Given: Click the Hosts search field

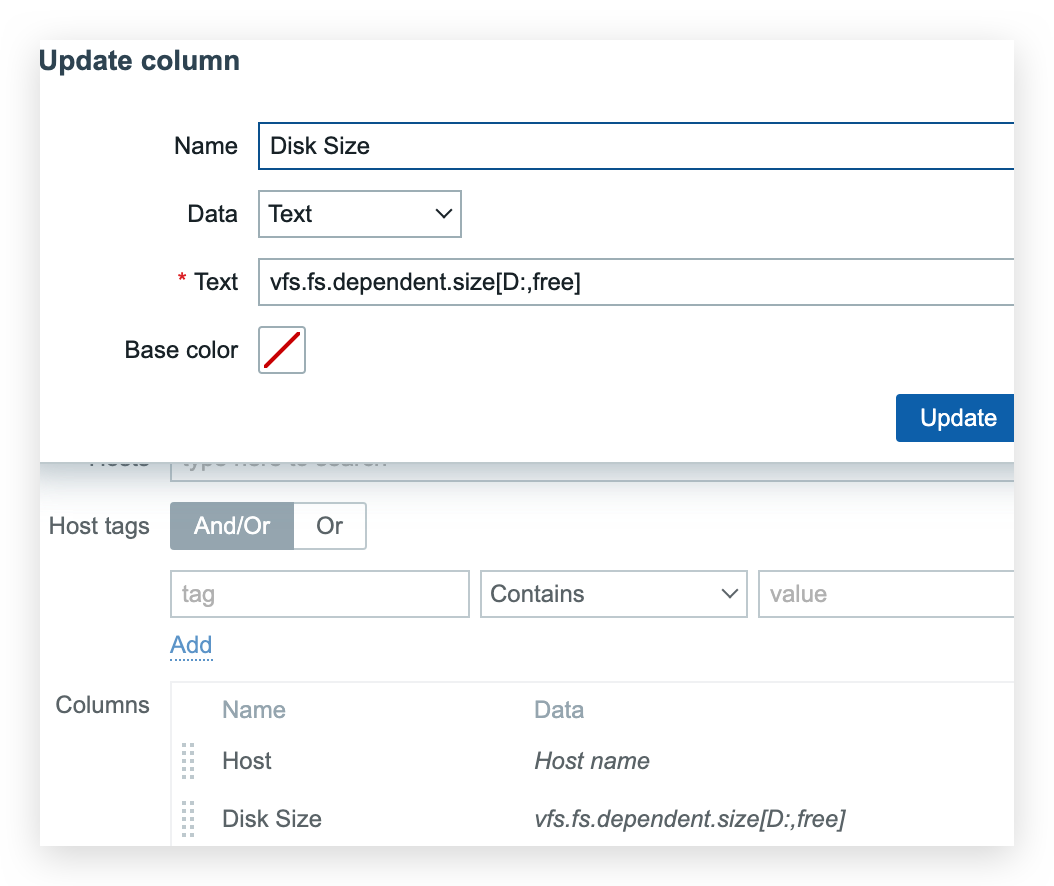Looking at the screenshot, I should 590,463.
